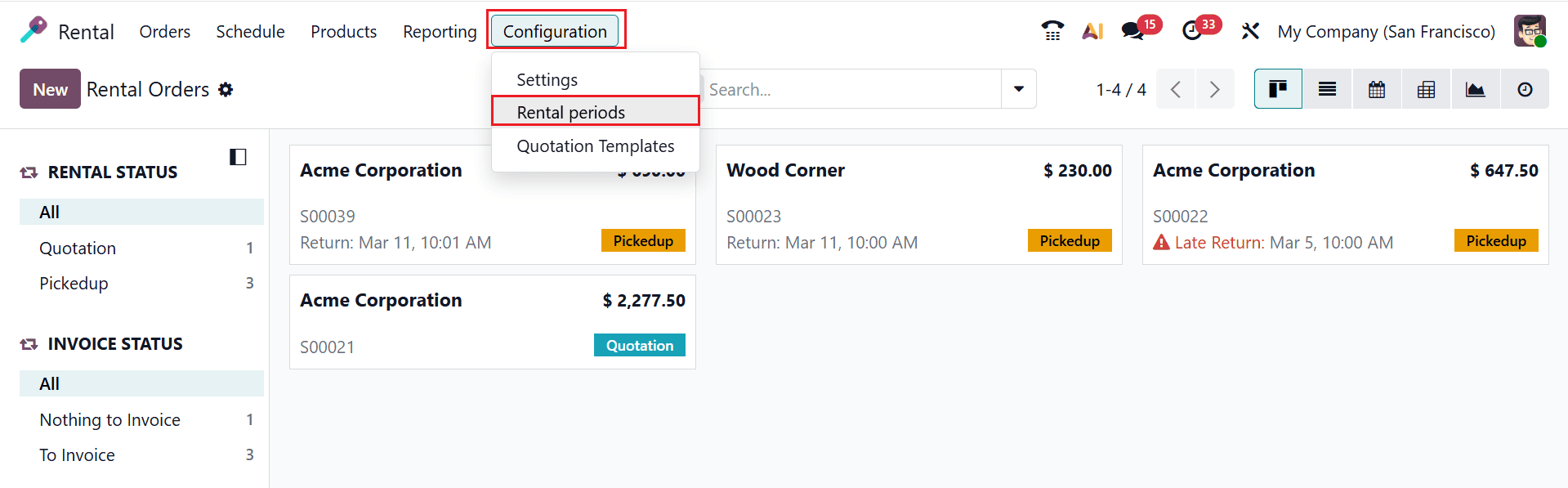Create a new rental order with New button
Screen dimensions: 1568x488
pyautogui.click(x=49, y=89)
